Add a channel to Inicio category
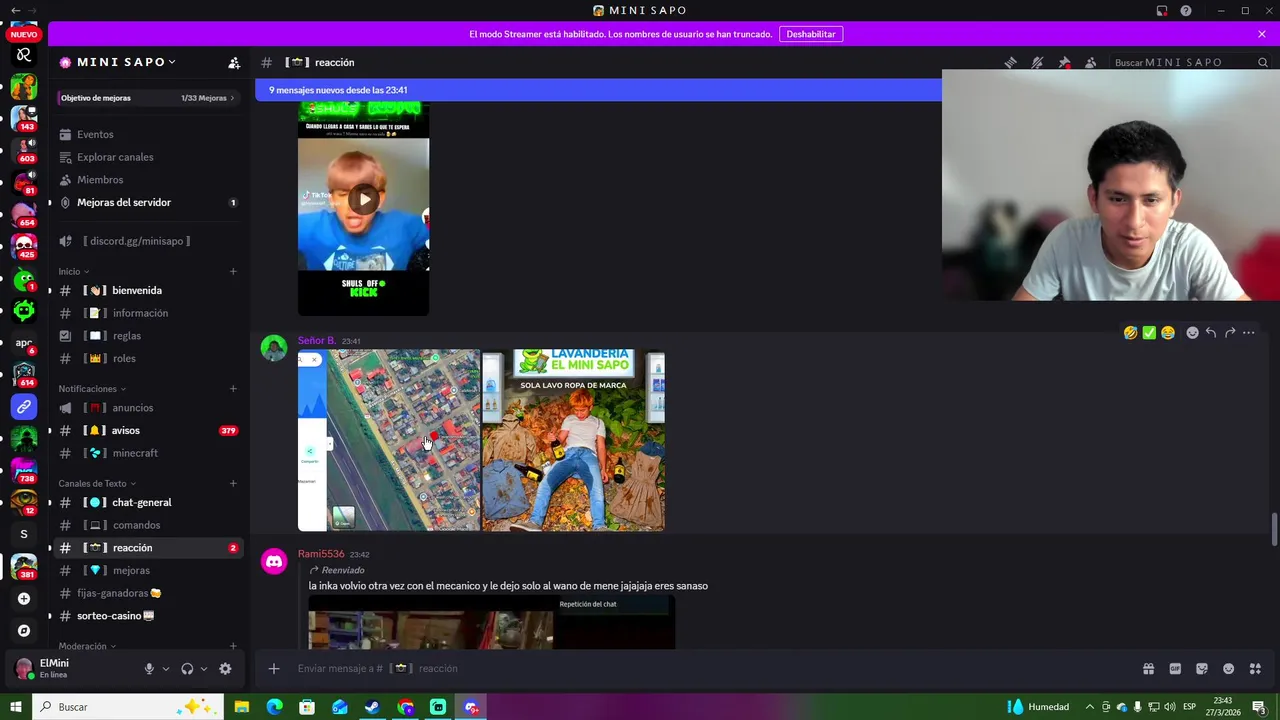The image size is (1280, 720). pyautogui.click(x=233, y=271)
